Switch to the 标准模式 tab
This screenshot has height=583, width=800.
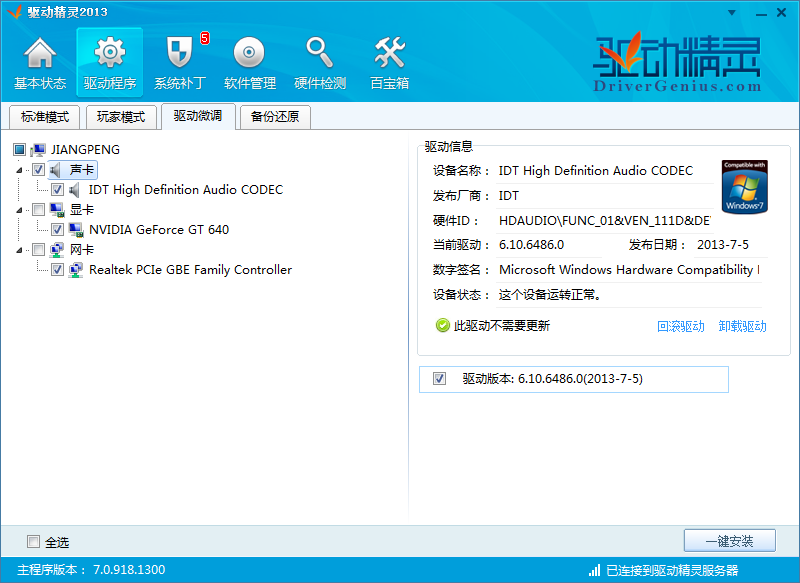pos(45,117)
